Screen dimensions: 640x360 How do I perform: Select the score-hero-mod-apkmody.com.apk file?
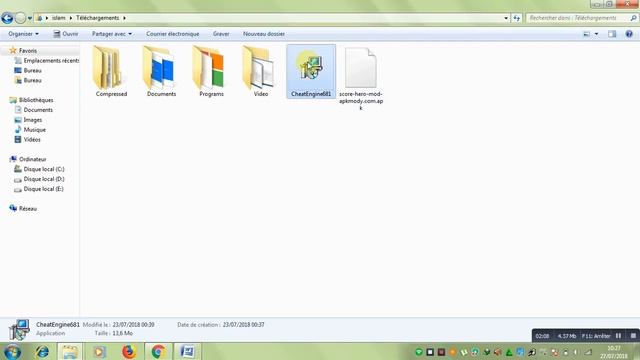coord(361,78)
